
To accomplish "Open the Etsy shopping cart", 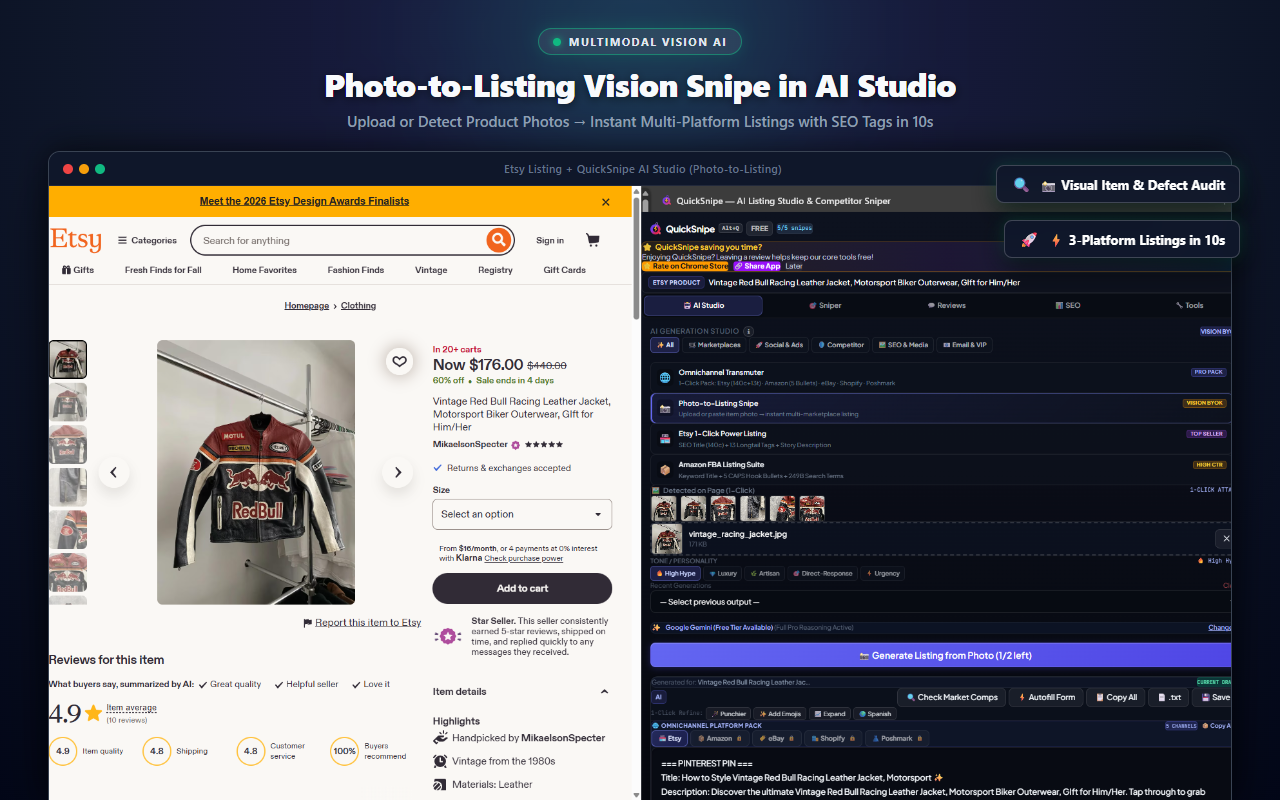I will point(592,240).
